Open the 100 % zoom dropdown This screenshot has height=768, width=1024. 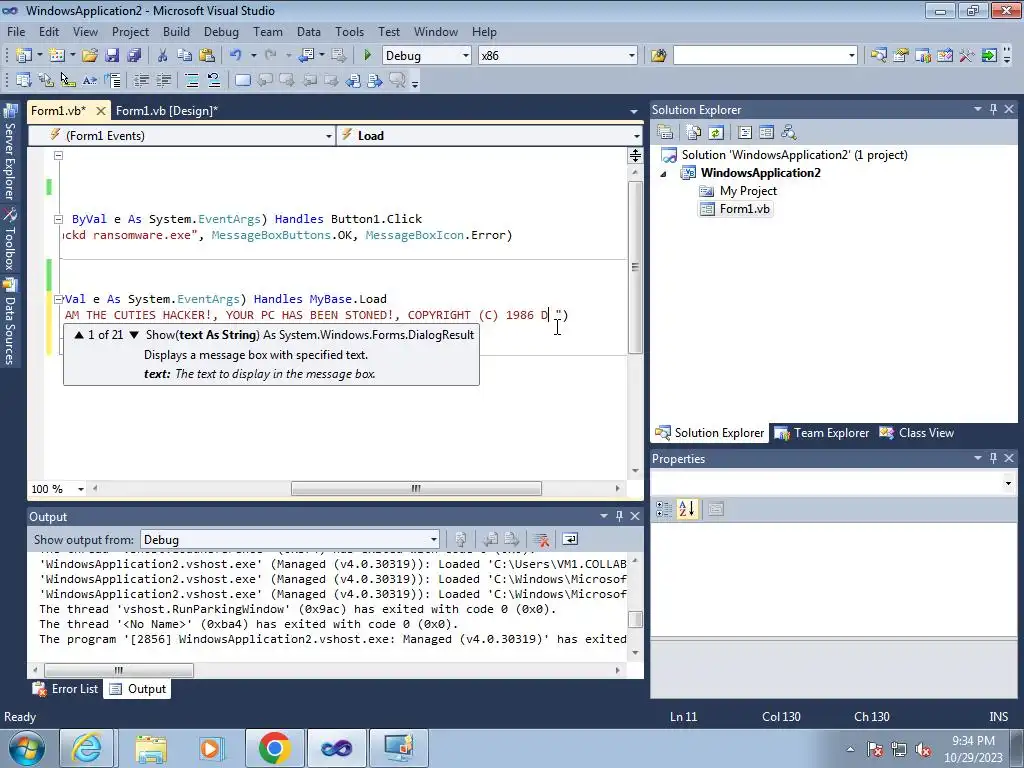coord(81,489)
